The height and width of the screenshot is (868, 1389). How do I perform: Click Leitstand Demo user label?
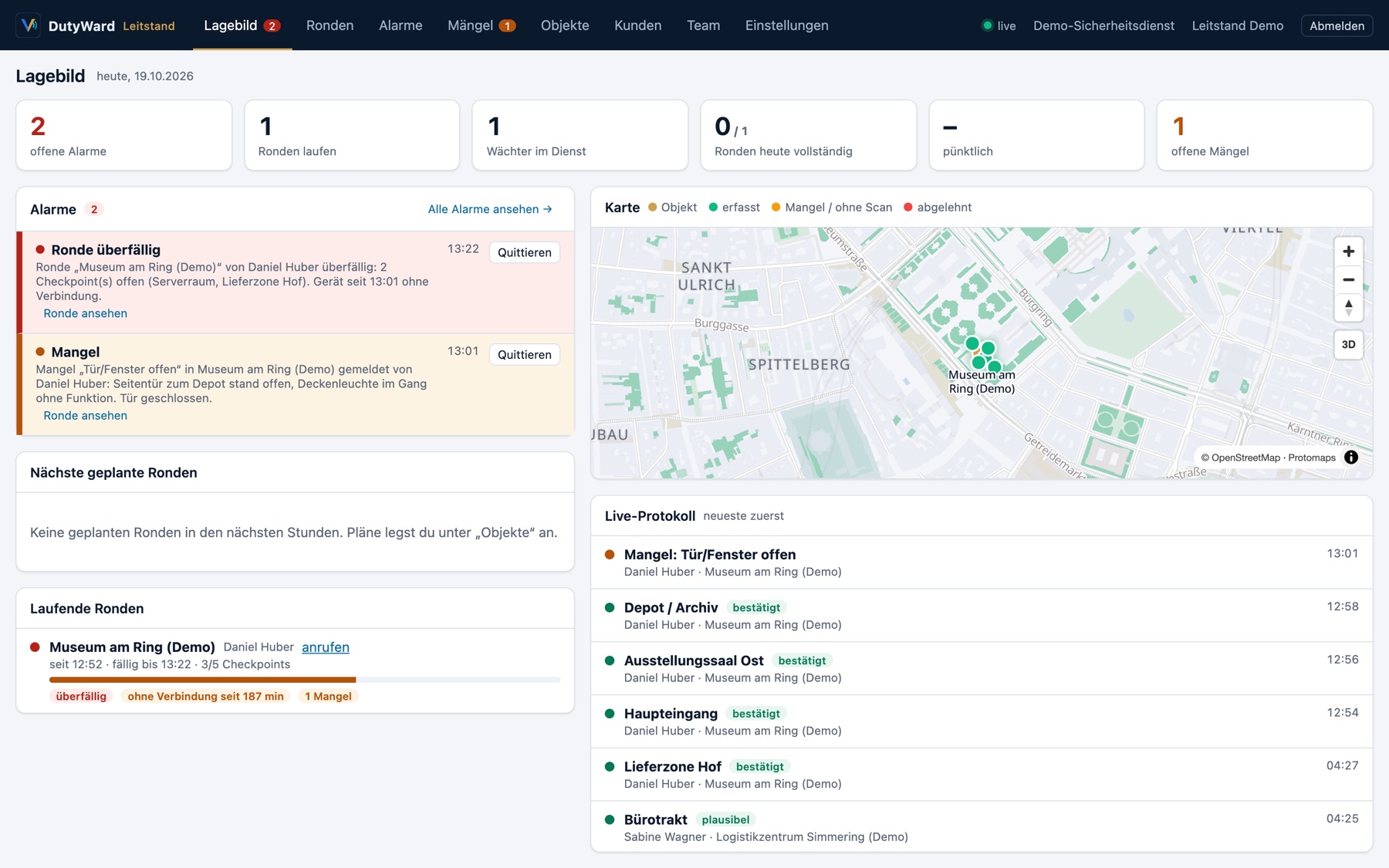[1237, 25]
